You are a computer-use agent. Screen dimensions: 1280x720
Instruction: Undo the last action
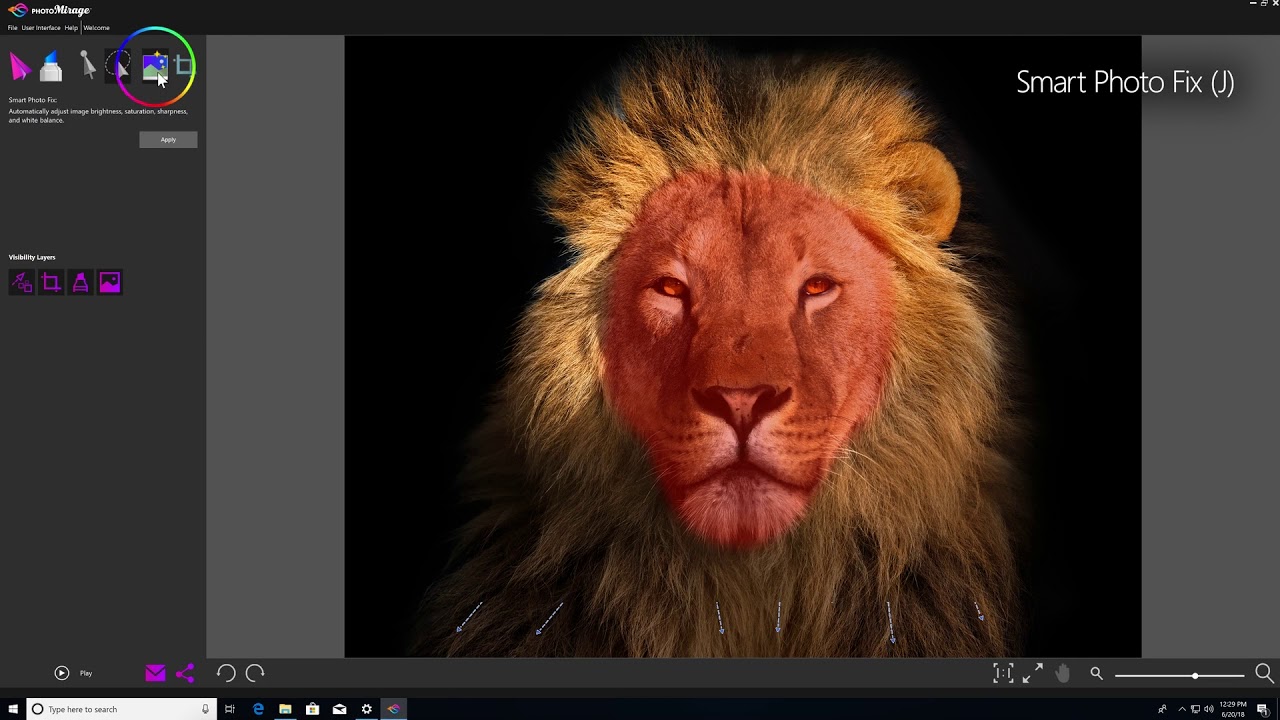pos(226,673)
